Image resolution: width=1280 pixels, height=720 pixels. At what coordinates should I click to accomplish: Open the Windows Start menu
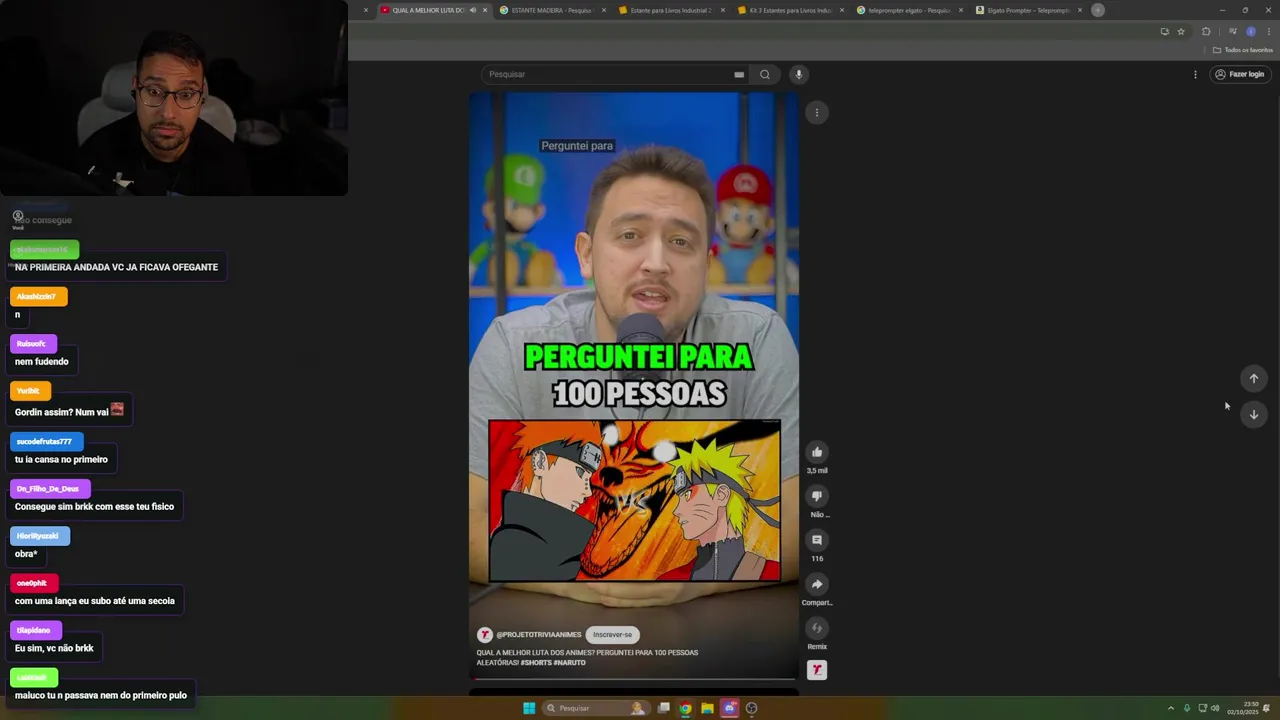529,708
